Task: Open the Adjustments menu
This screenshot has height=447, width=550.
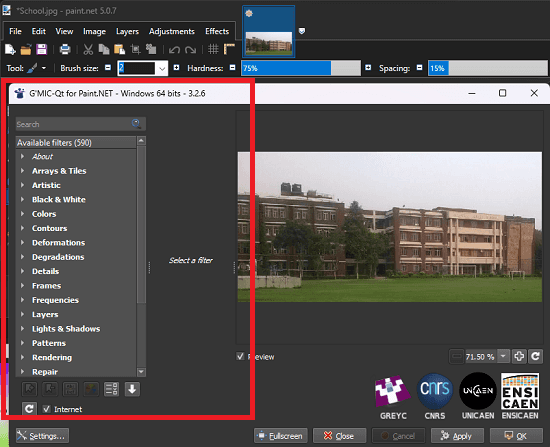Action: pyautogui.click(x=172, y=31)
